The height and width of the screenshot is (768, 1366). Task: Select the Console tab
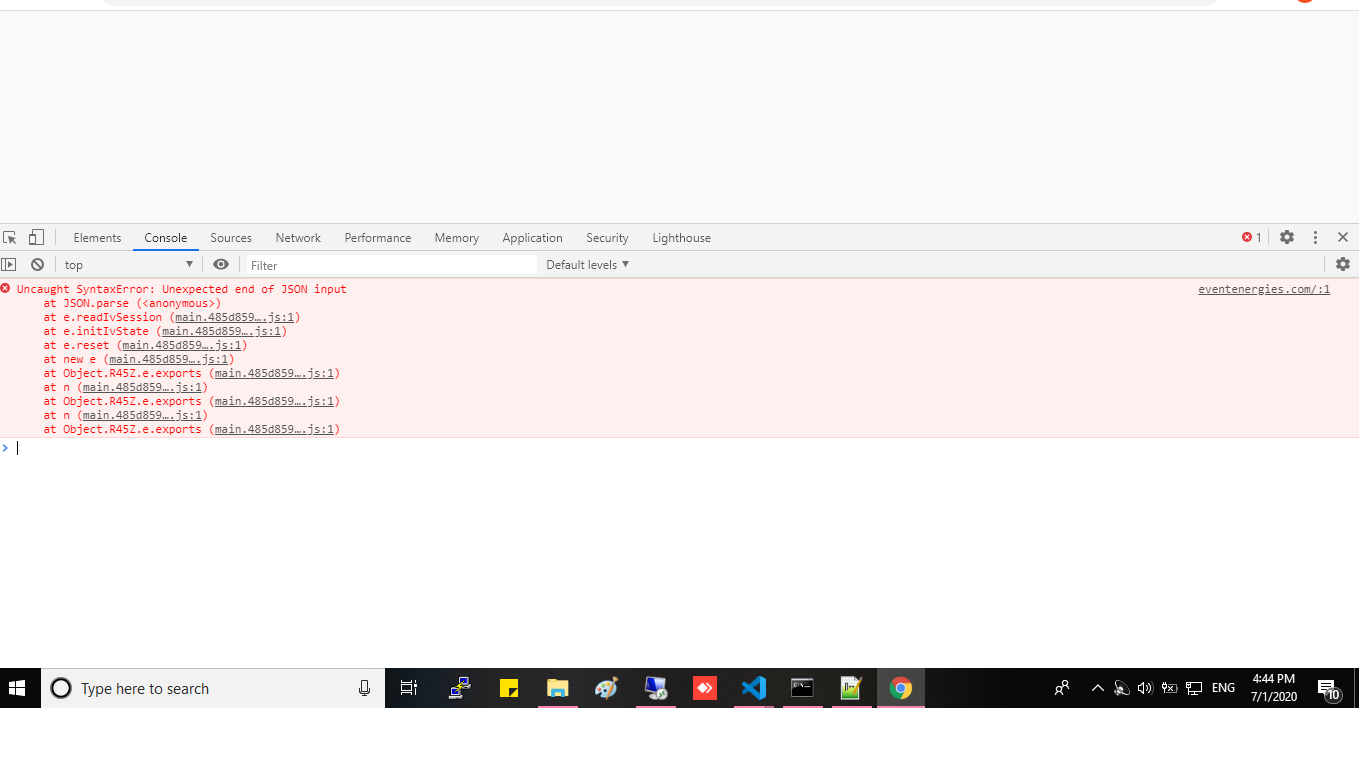pyautogui.click(x=166, y=238)
